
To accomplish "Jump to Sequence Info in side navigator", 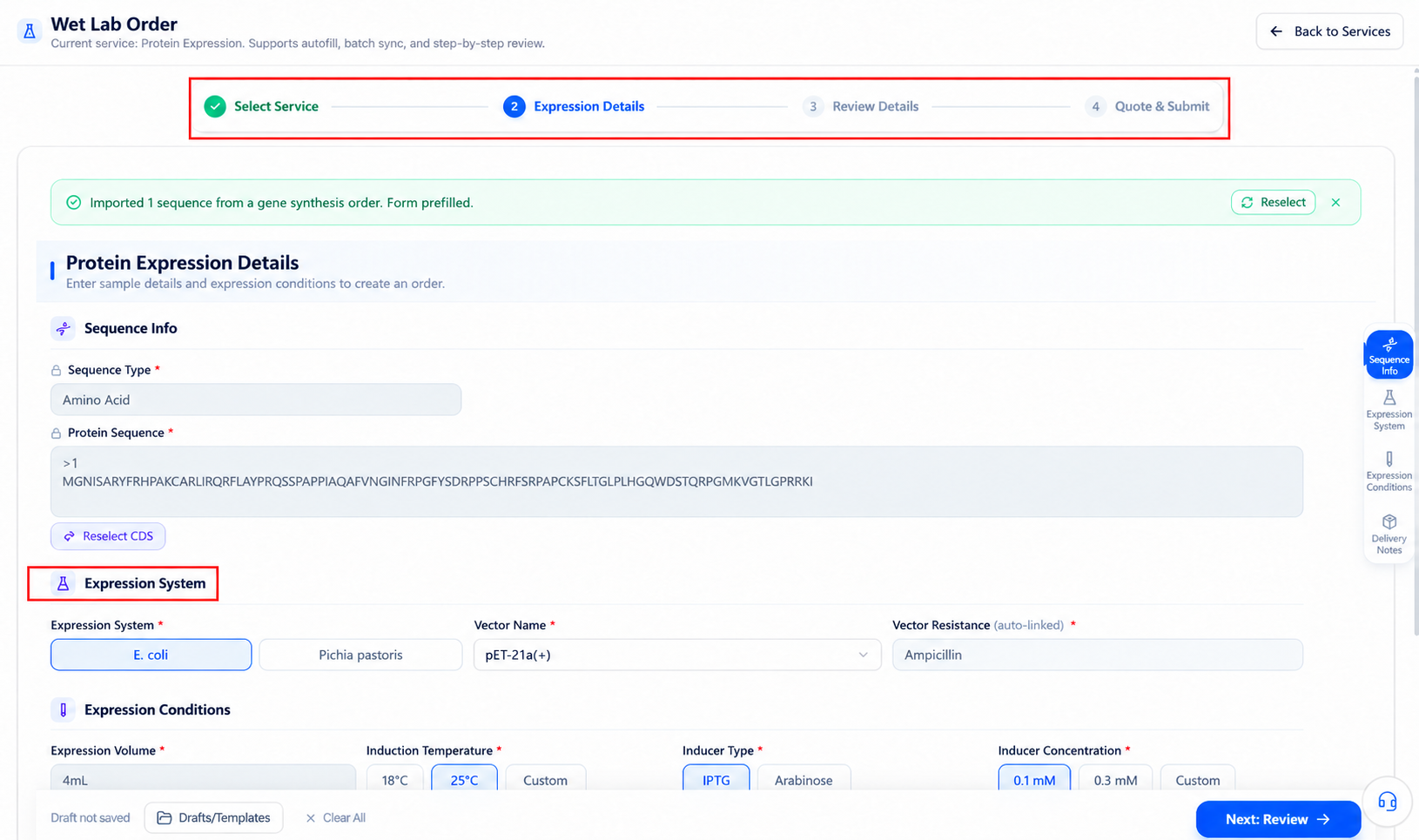I will [x=1389, y=355].
